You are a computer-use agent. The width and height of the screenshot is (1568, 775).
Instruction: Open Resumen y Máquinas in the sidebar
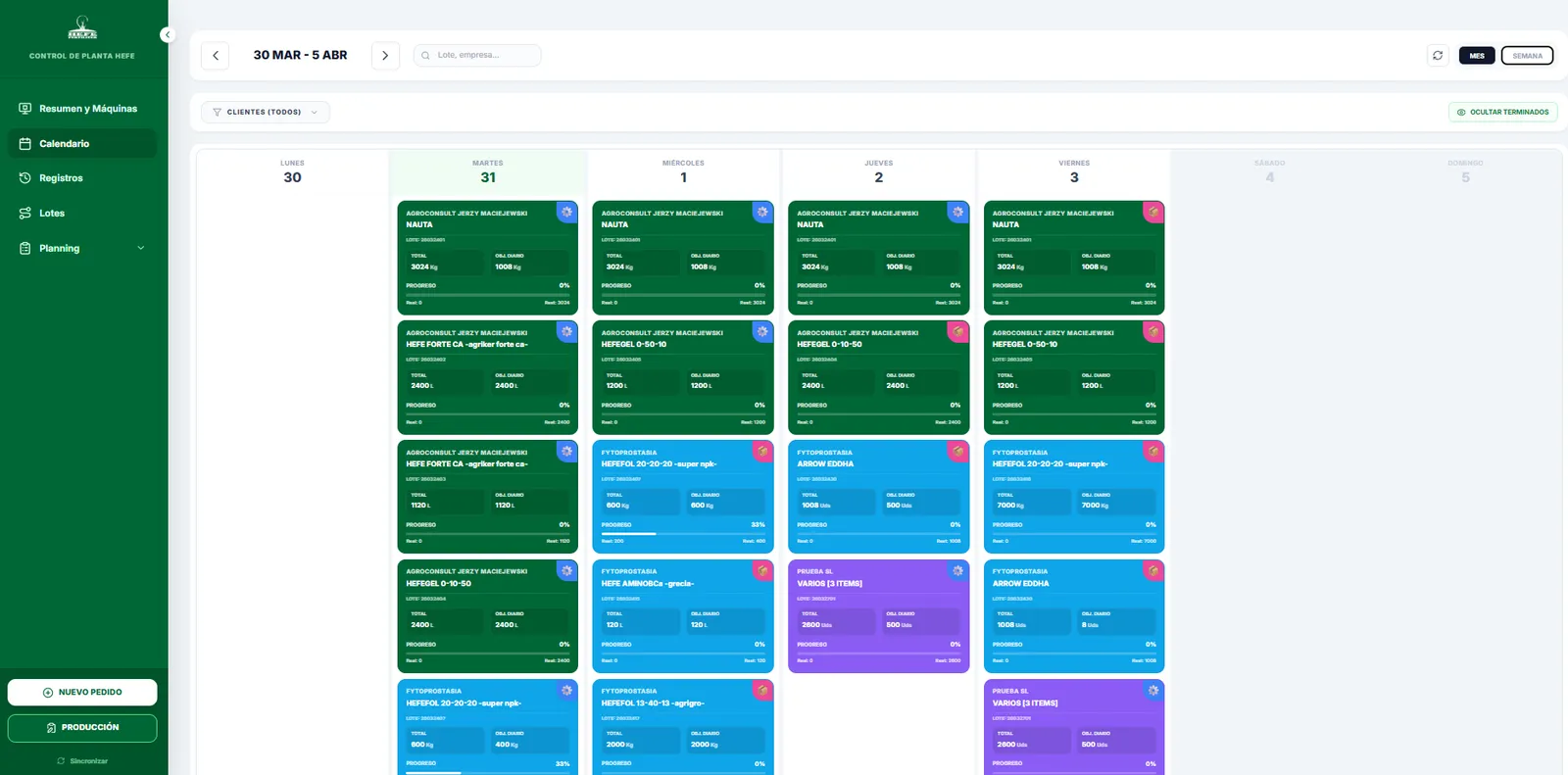coord(82,109)
